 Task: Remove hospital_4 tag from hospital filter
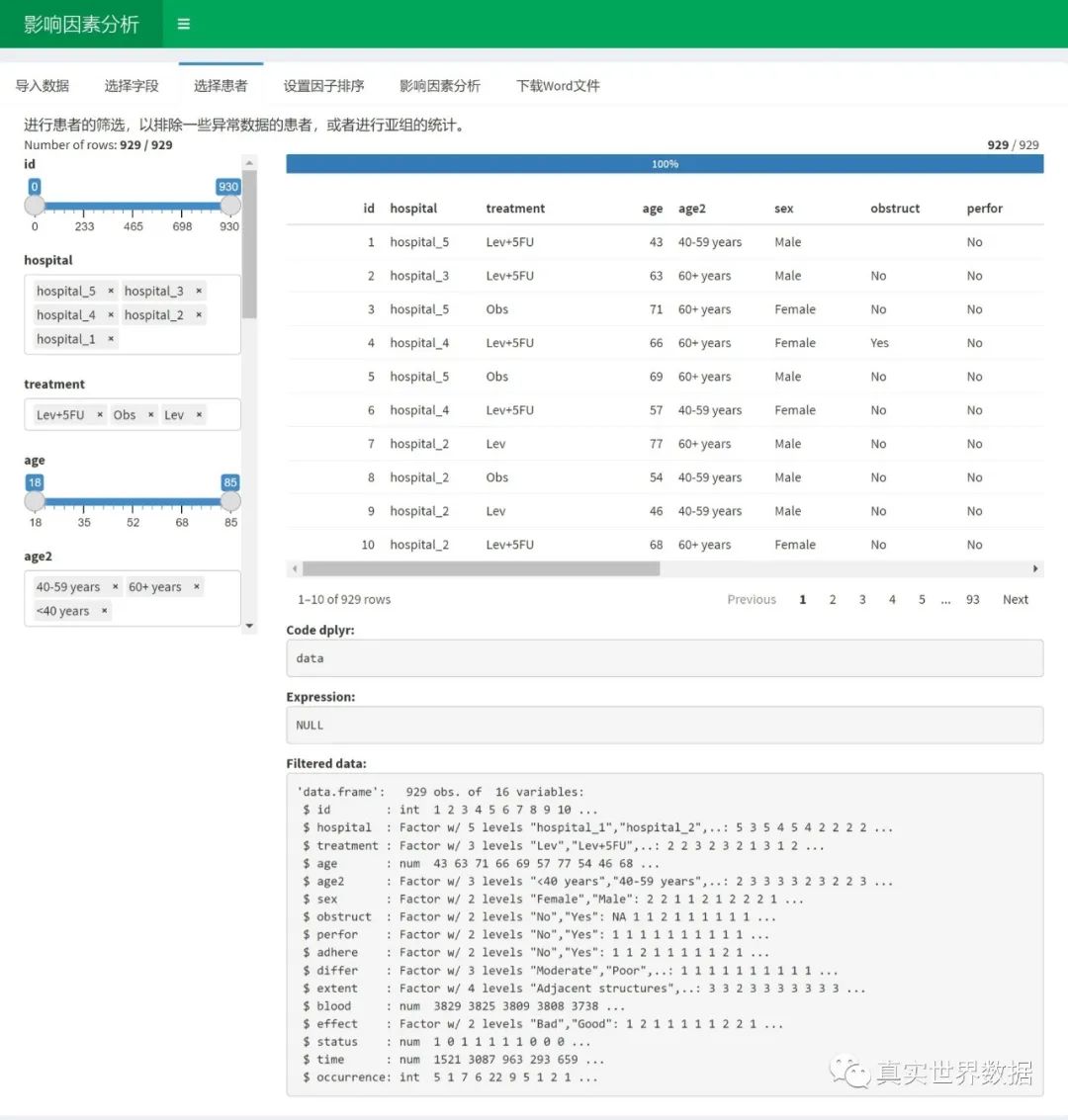(x=111, y=315)
